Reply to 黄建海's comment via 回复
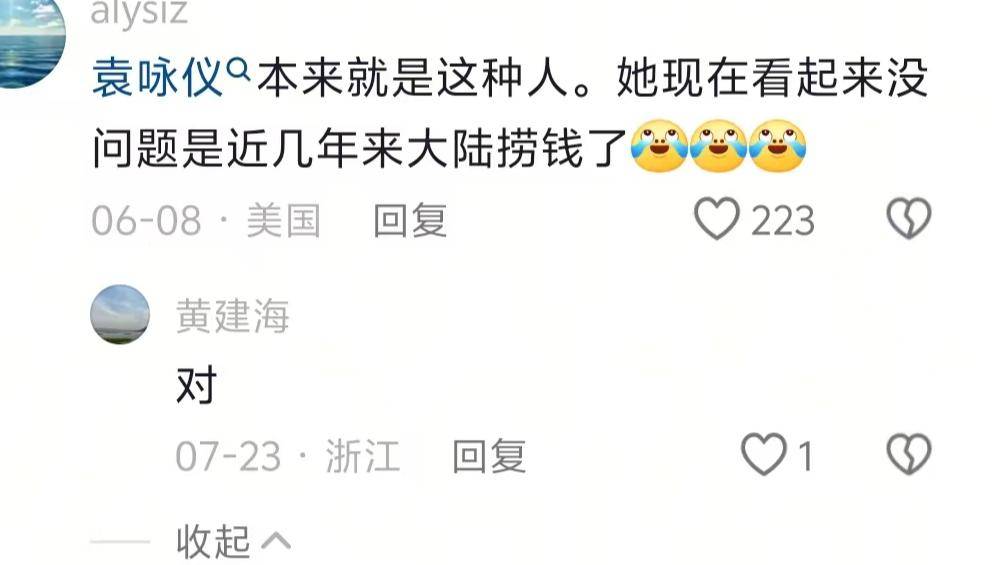Screen dimensions: 992x565 [x=489, y=456]
